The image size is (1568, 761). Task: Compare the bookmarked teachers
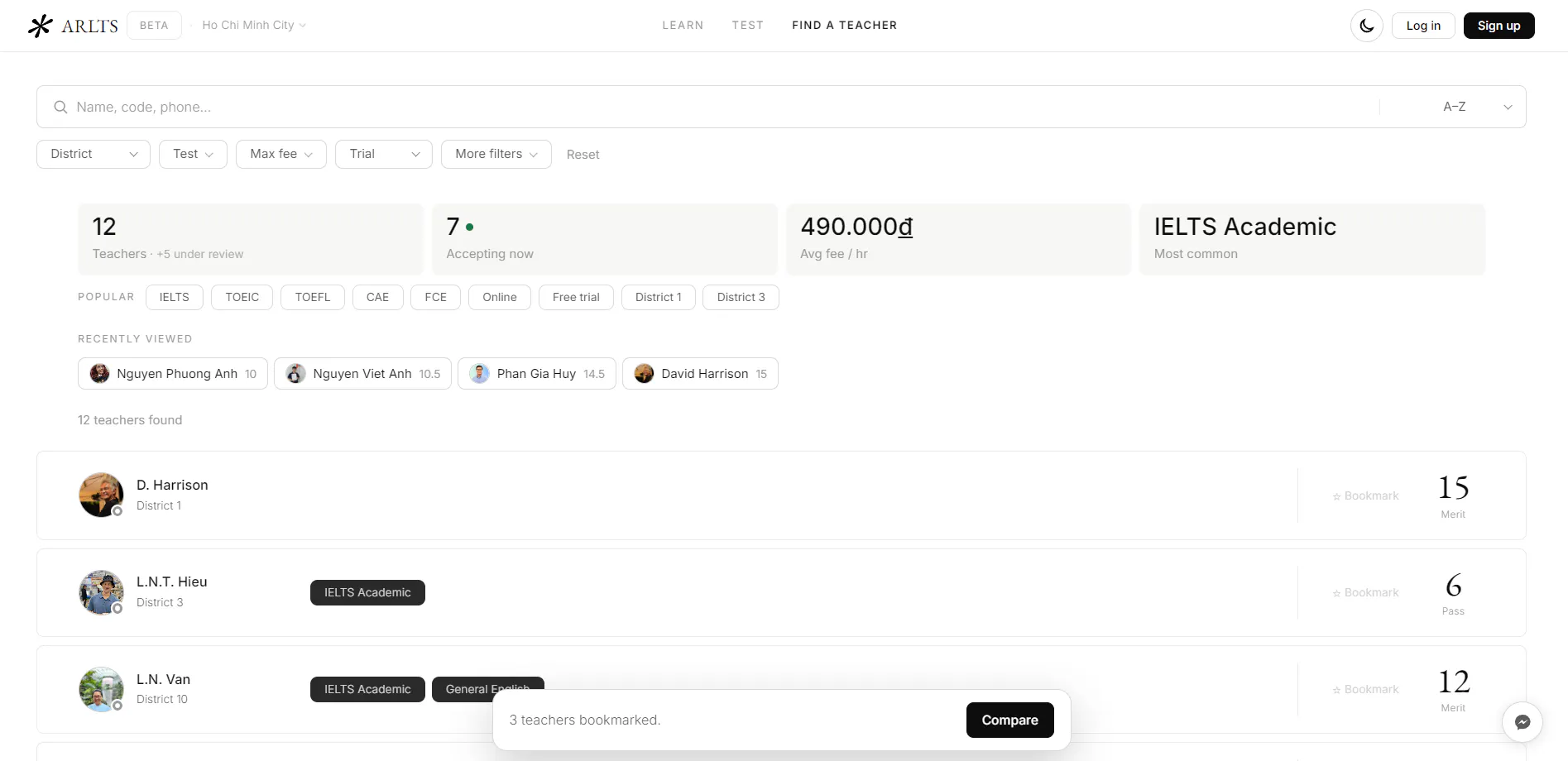coord(1010,720)
